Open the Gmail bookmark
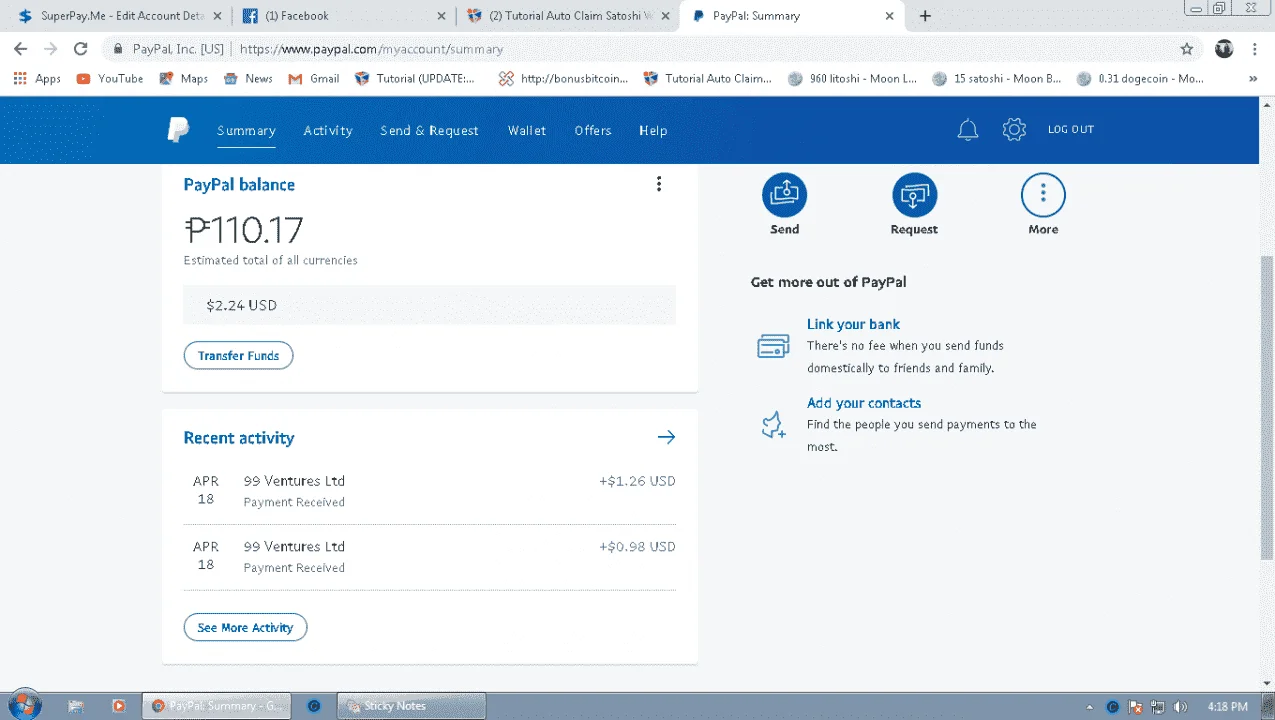1275x720 pixels. [x=314, y=78]
